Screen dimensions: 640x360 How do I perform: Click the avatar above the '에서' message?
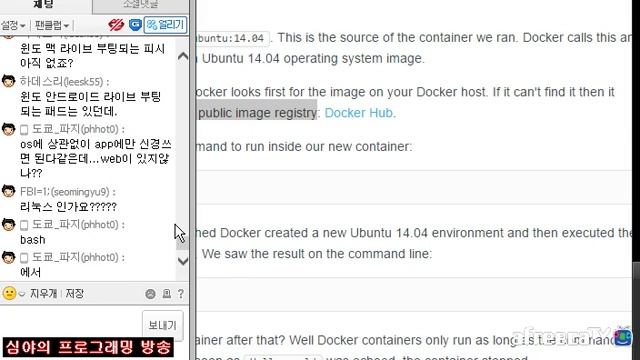pos(8,257)
